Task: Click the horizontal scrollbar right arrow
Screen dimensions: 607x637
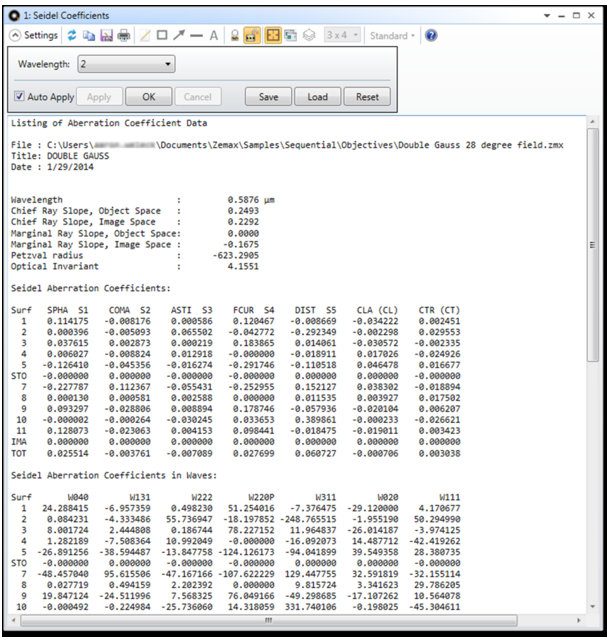Action: coord(579,620)
